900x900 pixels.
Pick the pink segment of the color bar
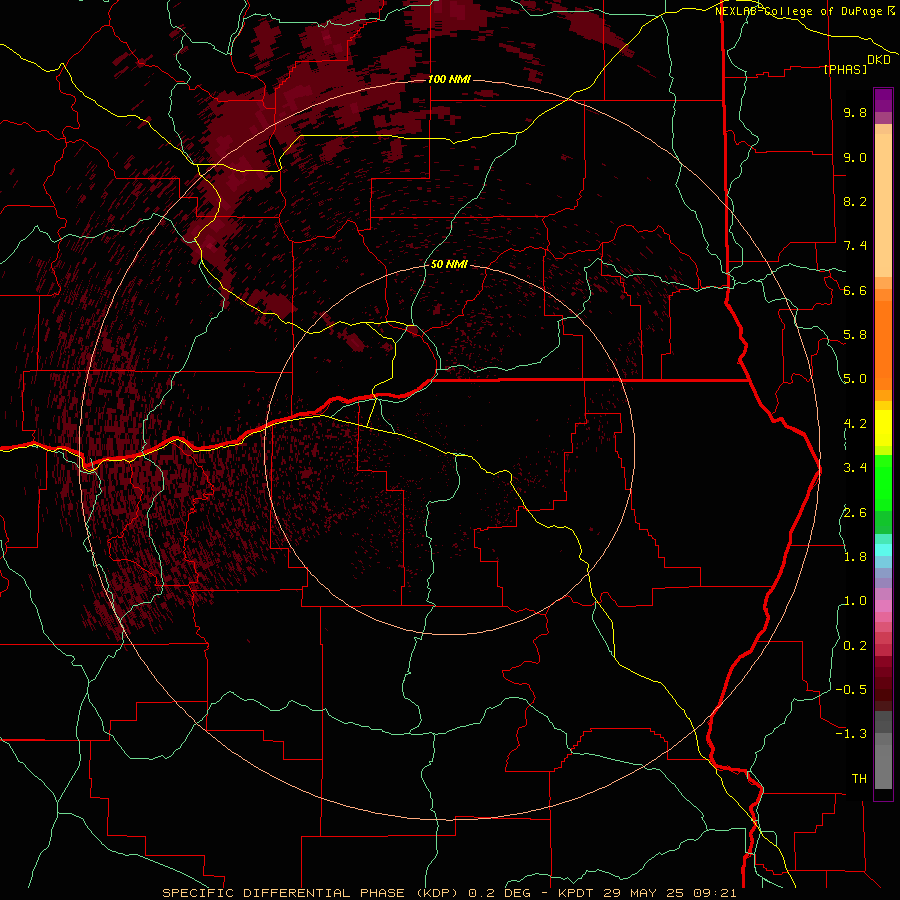[883, 606]
